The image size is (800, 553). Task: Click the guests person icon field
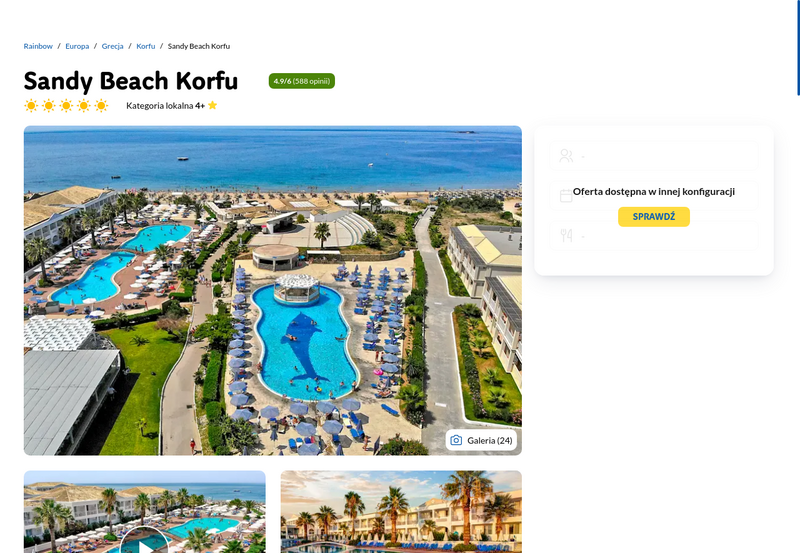pos(654,156)
